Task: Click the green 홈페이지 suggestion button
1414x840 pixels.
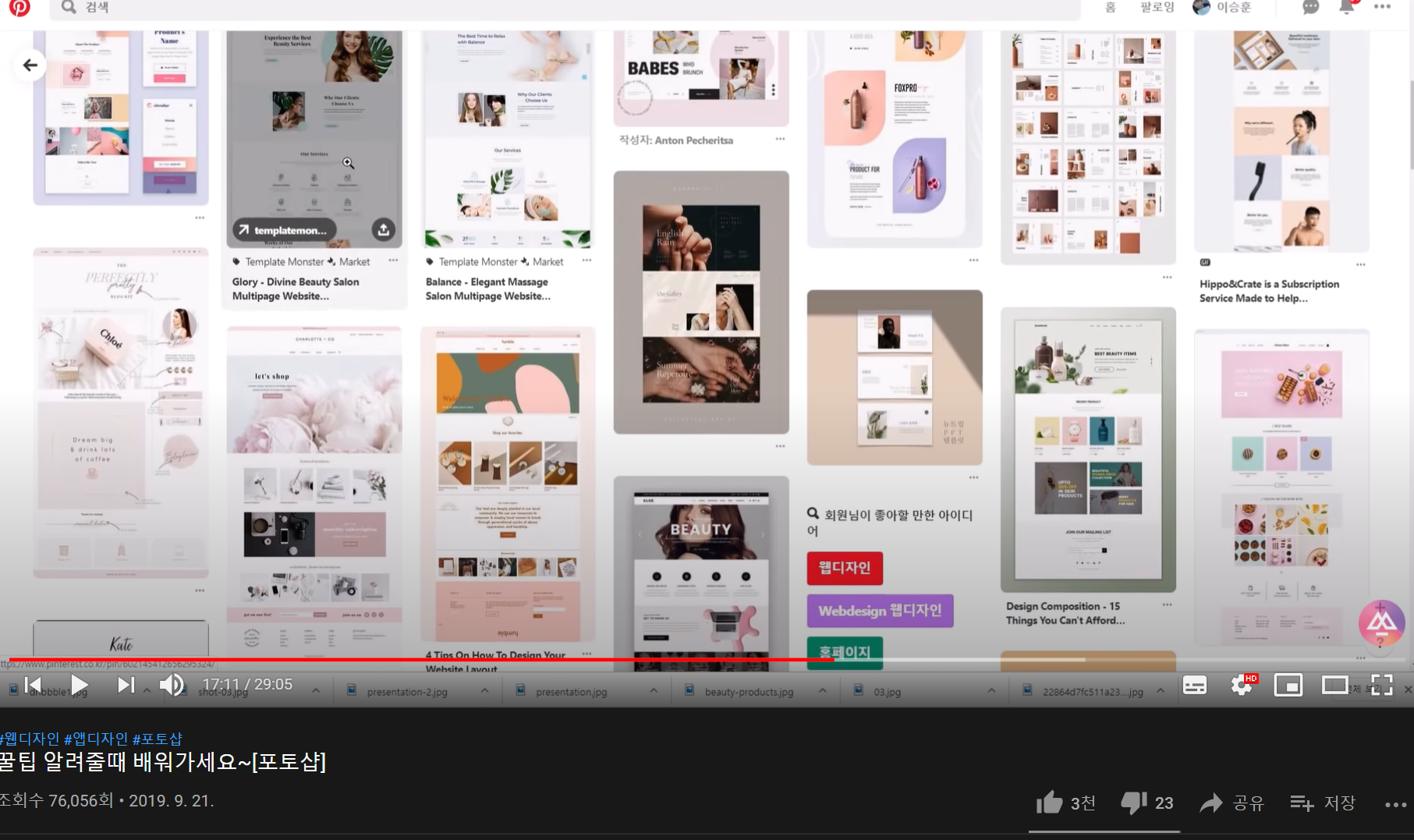Action: coord(845,652)
